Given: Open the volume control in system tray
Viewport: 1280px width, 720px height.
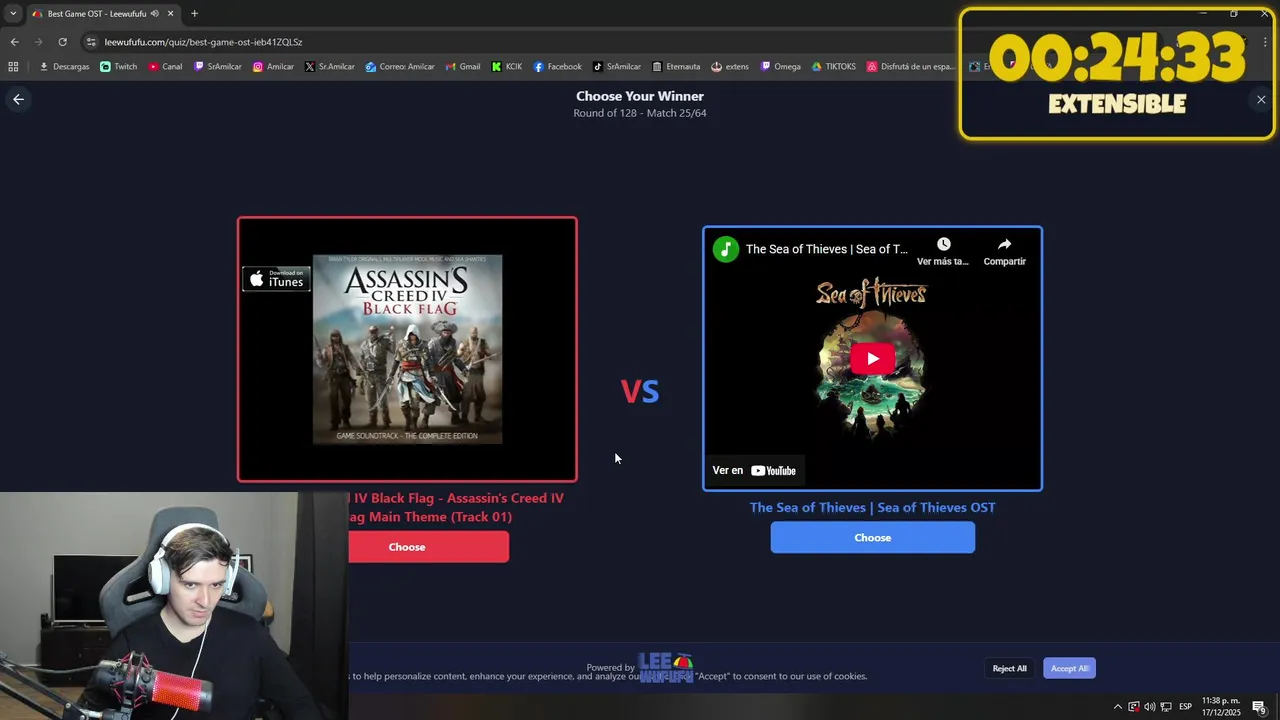Looking at the screenshot, I should tap(1149, 707).
